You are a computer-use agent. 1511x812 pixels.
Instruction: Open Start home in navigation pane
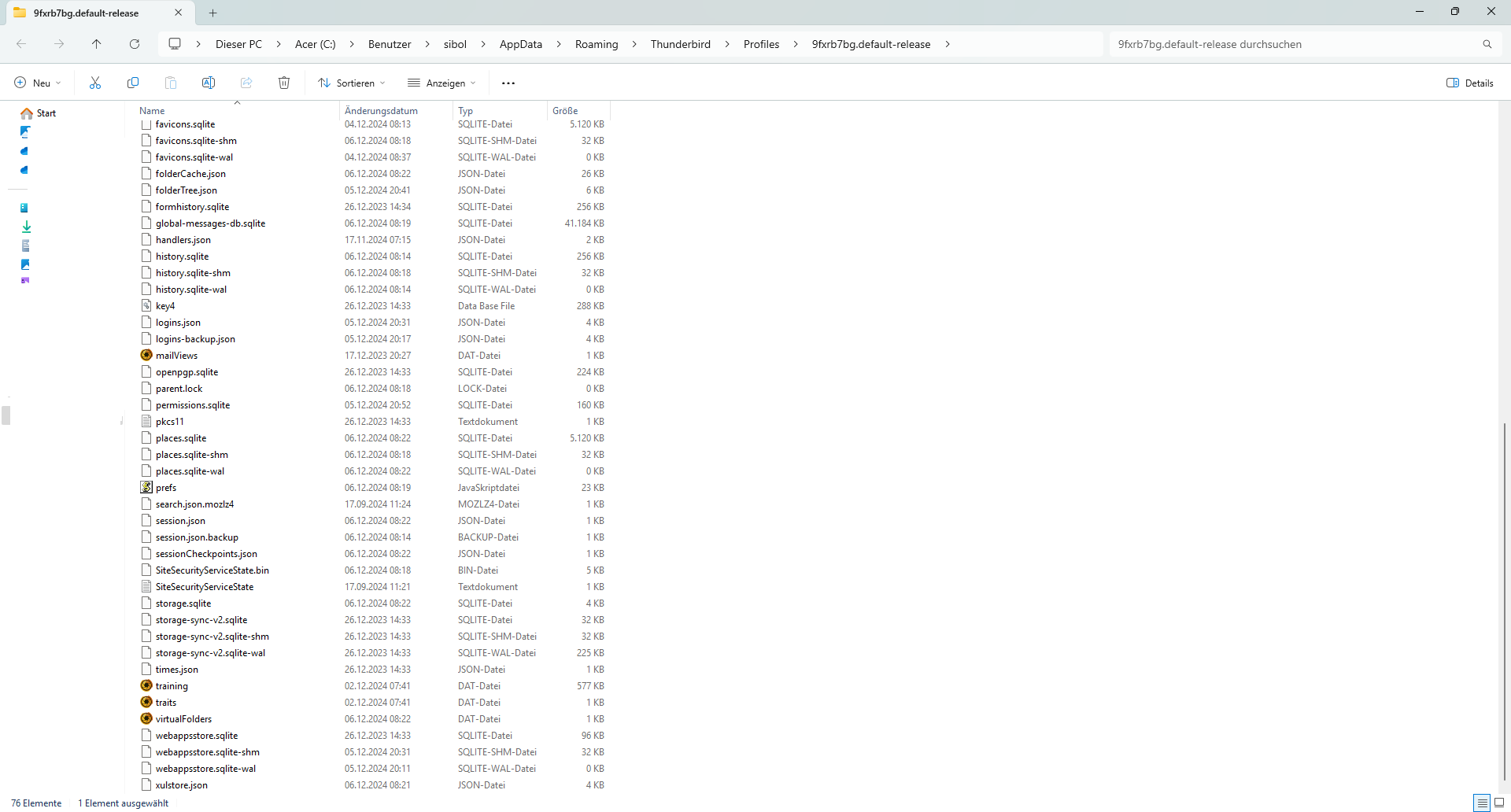click(x=39, y=113)
